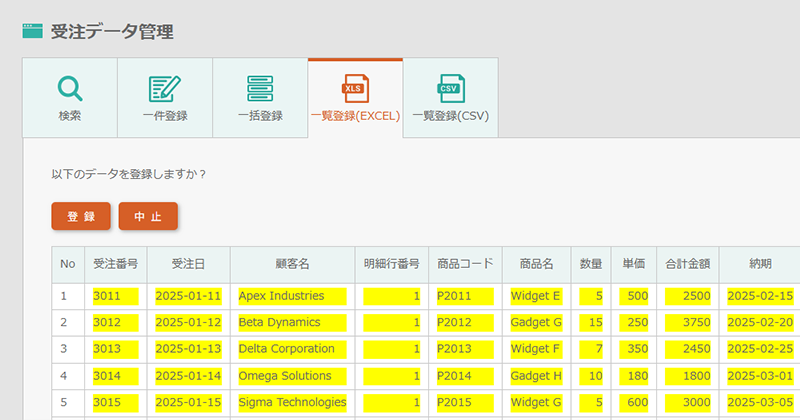
Task: Click customer name Beta Dynamics
Action: coord(292,323)
